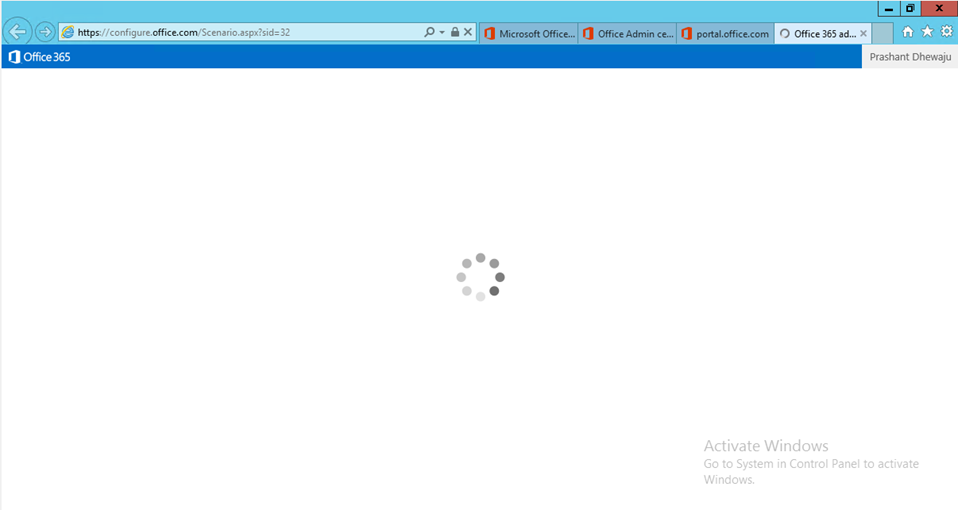Close the Office 365 admin tab
This screenshot has height=510, width=958.
pyautogui.click(x=863, y=34)
